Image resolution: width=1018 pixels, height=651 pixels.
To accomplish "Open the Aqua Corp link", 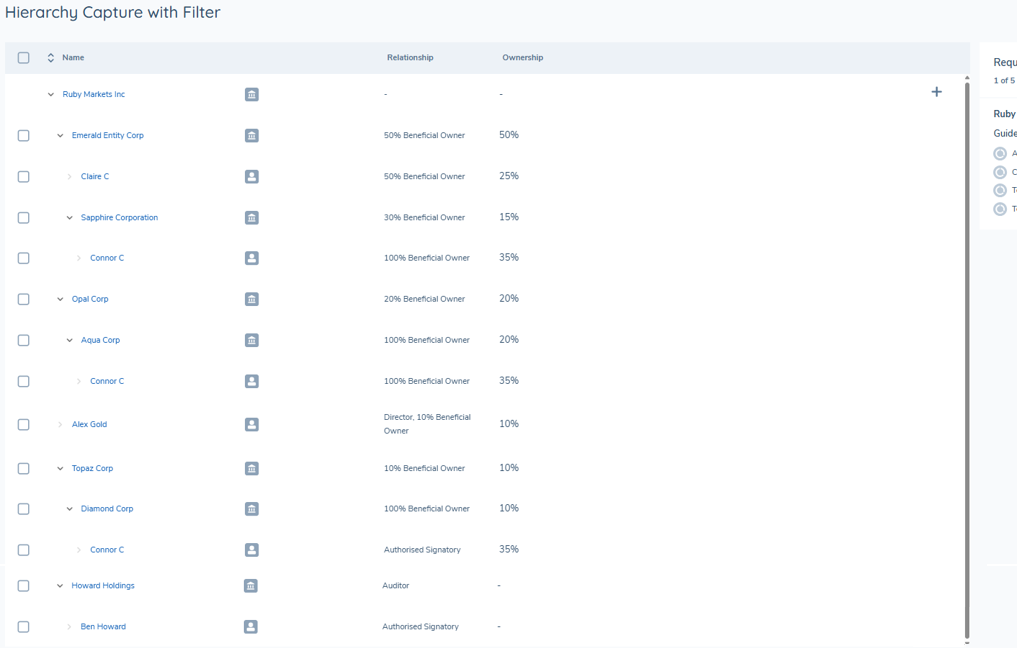I will pyautogui.click(x=100, y=340).
